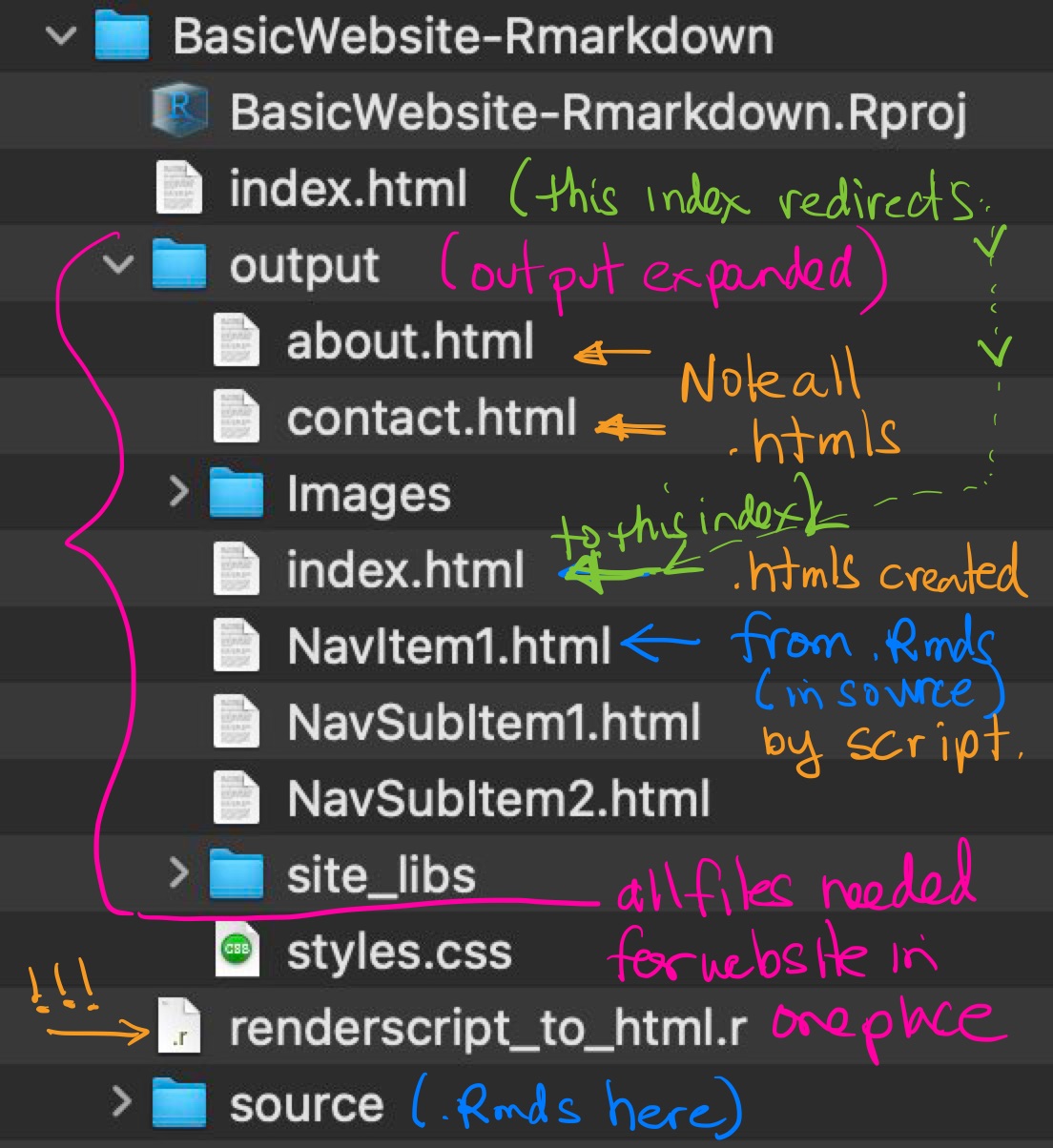The height and width of the screenshot is (1148, 1053).
Task: Click the output folder icon
Action: (x=179, y=264)
